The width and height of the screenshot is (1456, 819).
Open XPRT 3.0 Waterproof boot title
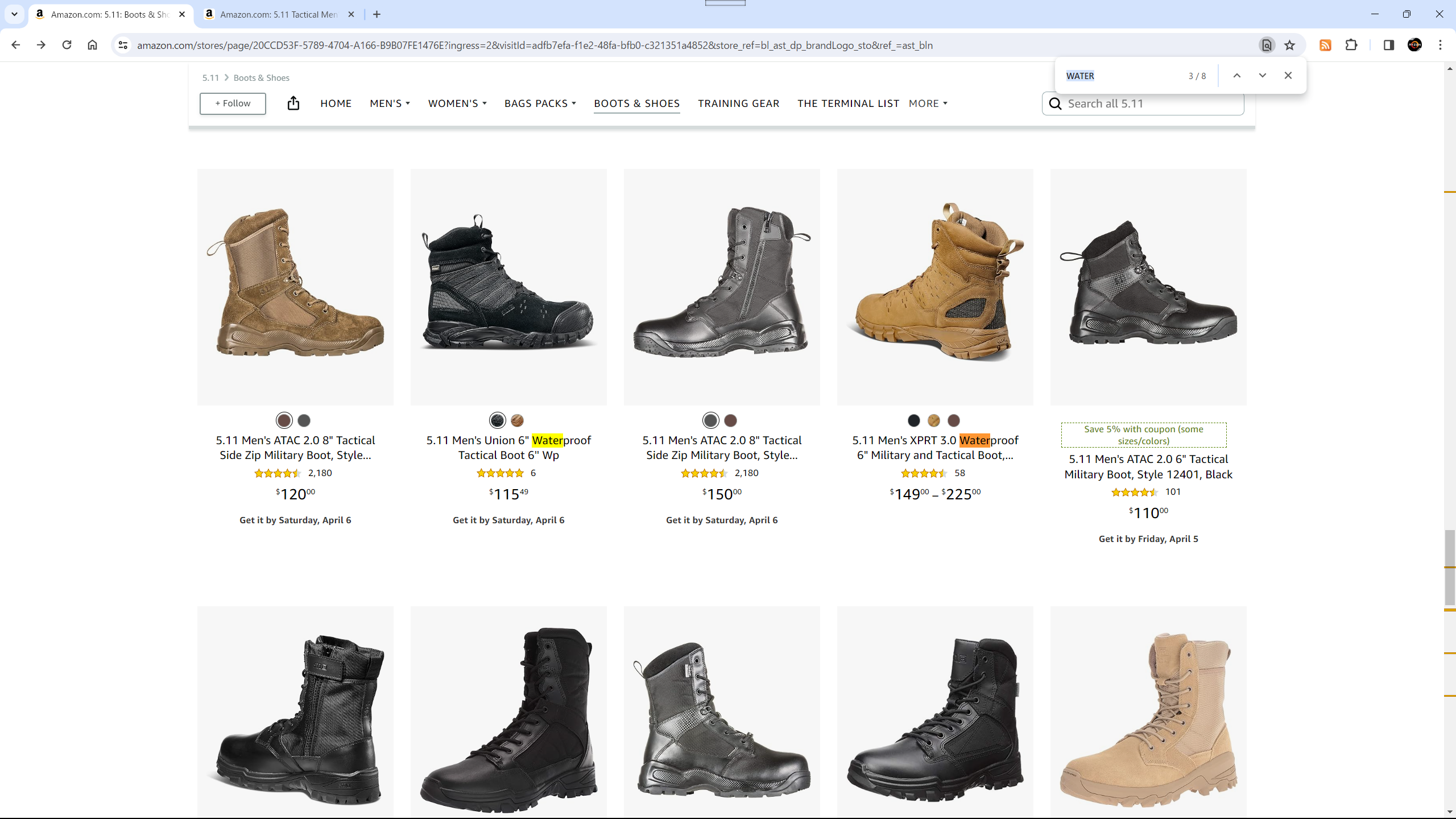coord(935,448)
